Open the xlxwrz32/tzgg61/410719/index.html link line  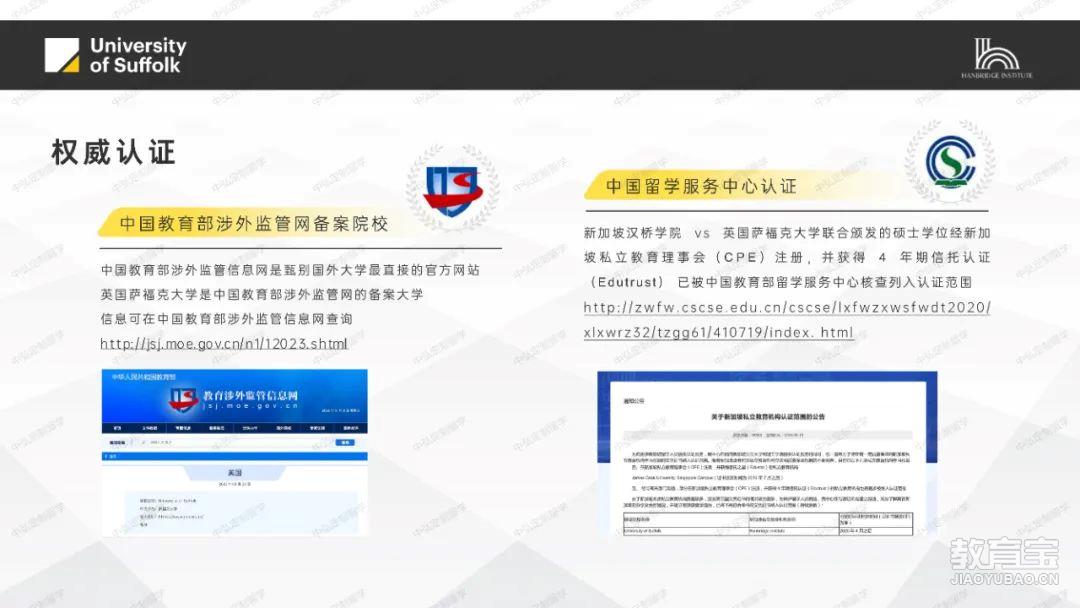[718, 333]
